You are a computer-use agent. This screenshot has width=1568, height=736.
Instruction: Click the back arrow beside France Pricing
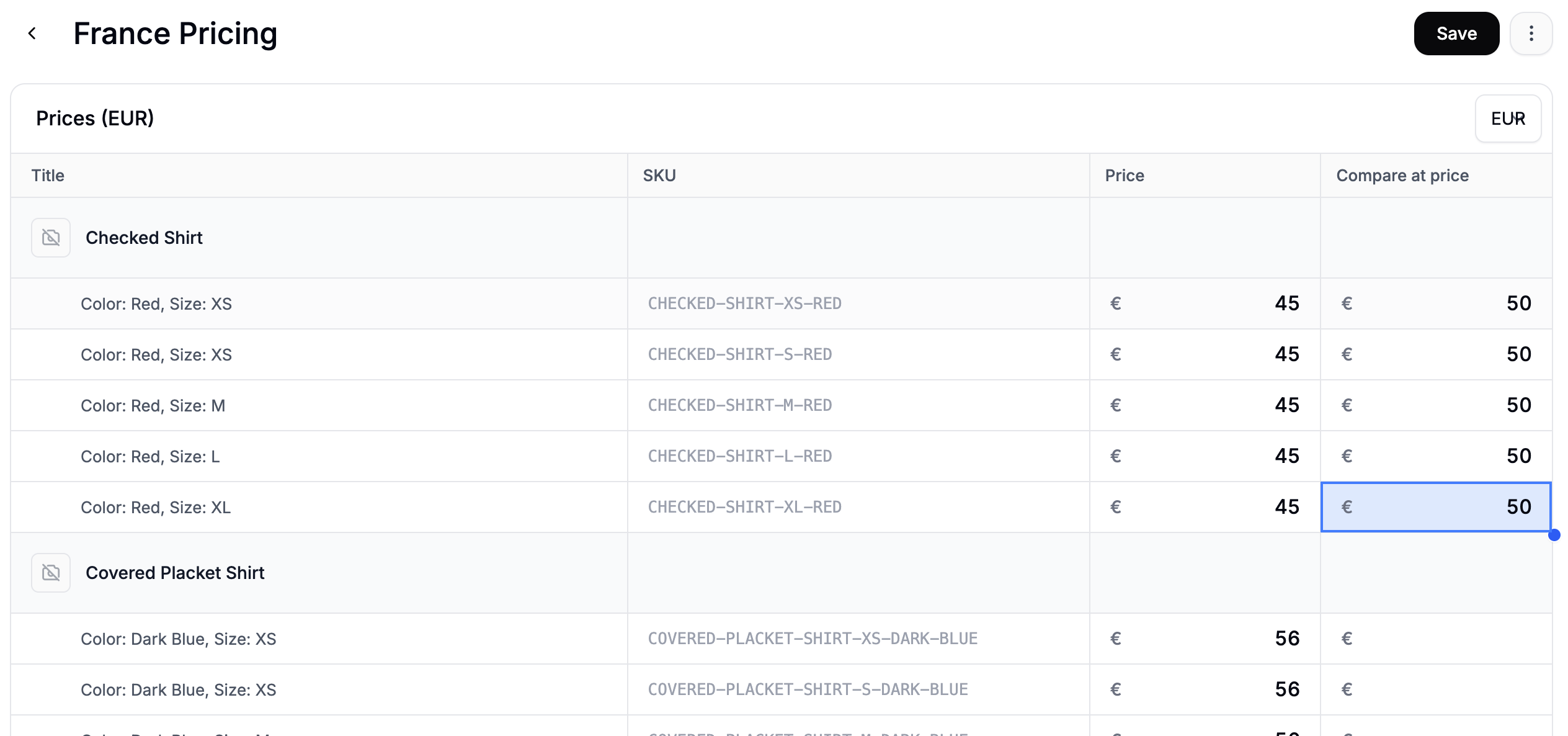pyautogui.click(x=32, y=33)
